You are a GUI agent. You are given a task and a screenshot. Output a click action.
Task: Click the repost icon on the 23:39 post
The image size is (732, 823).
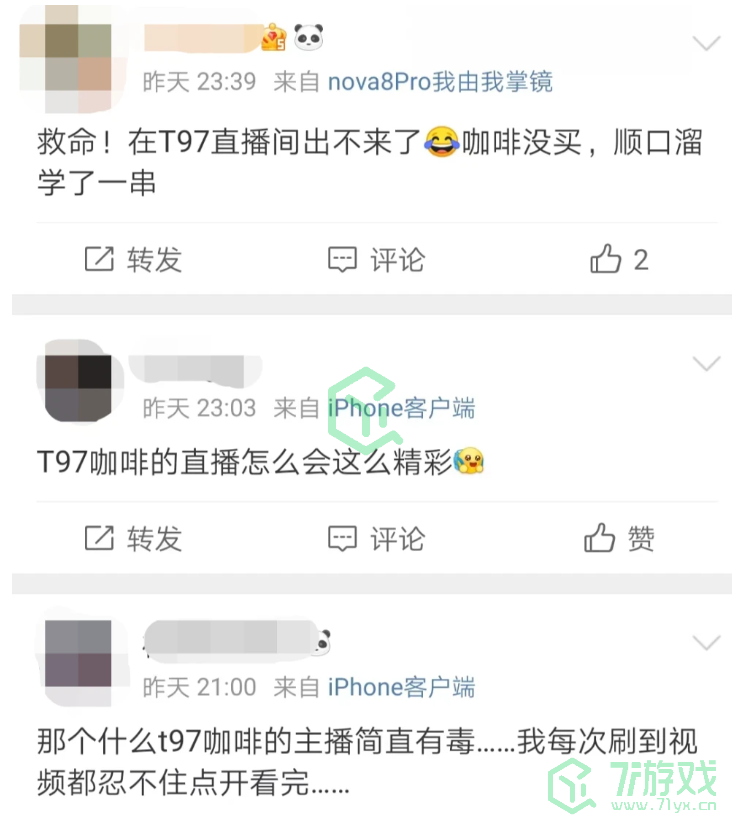pos(99,259)
